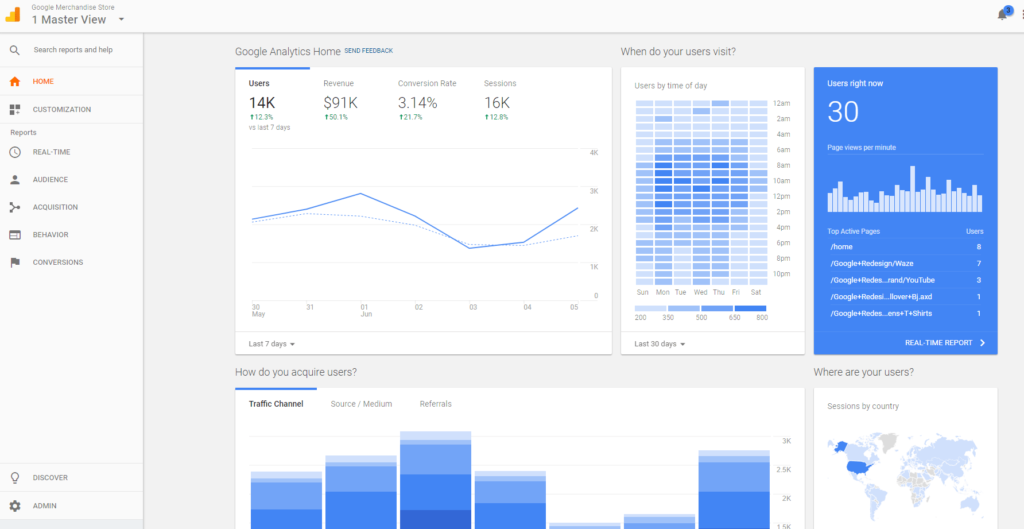
Task: Click the Real-Time Report chevron arrow
Action: (x=982, y=343)
